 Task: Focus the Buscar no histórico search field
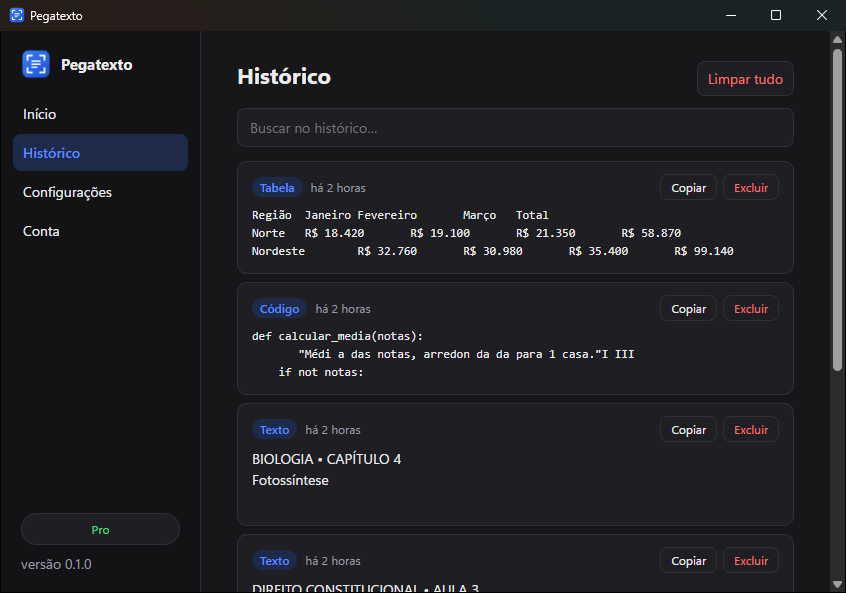click(x=515, y=128)
